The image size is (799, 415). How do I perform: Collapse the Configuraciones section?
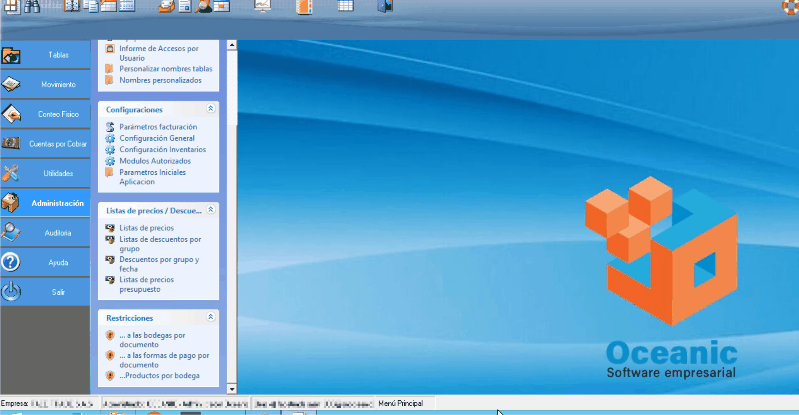[x=210, y=108]
